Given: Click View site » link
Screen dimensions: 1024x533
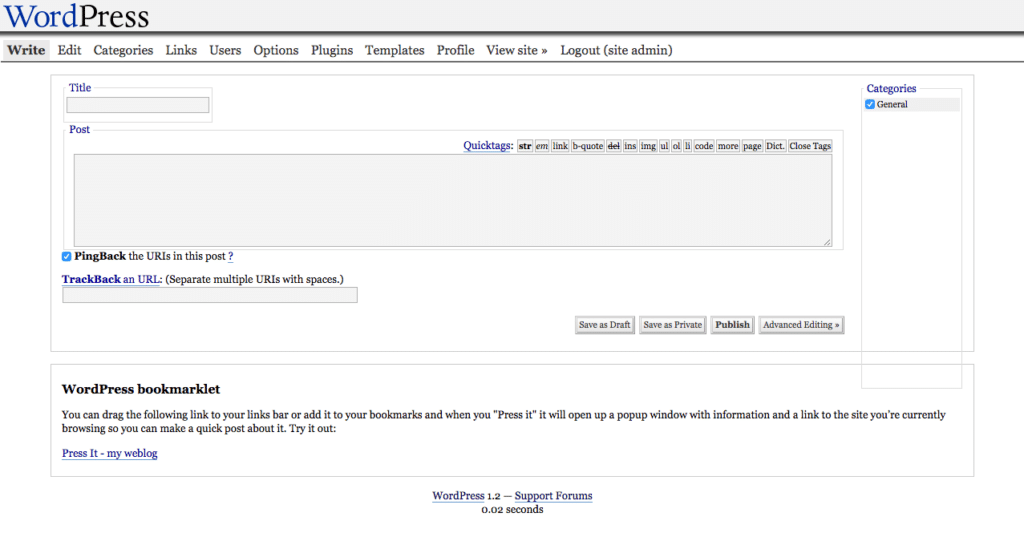Looking at the screenshot, I should (517, 50).
